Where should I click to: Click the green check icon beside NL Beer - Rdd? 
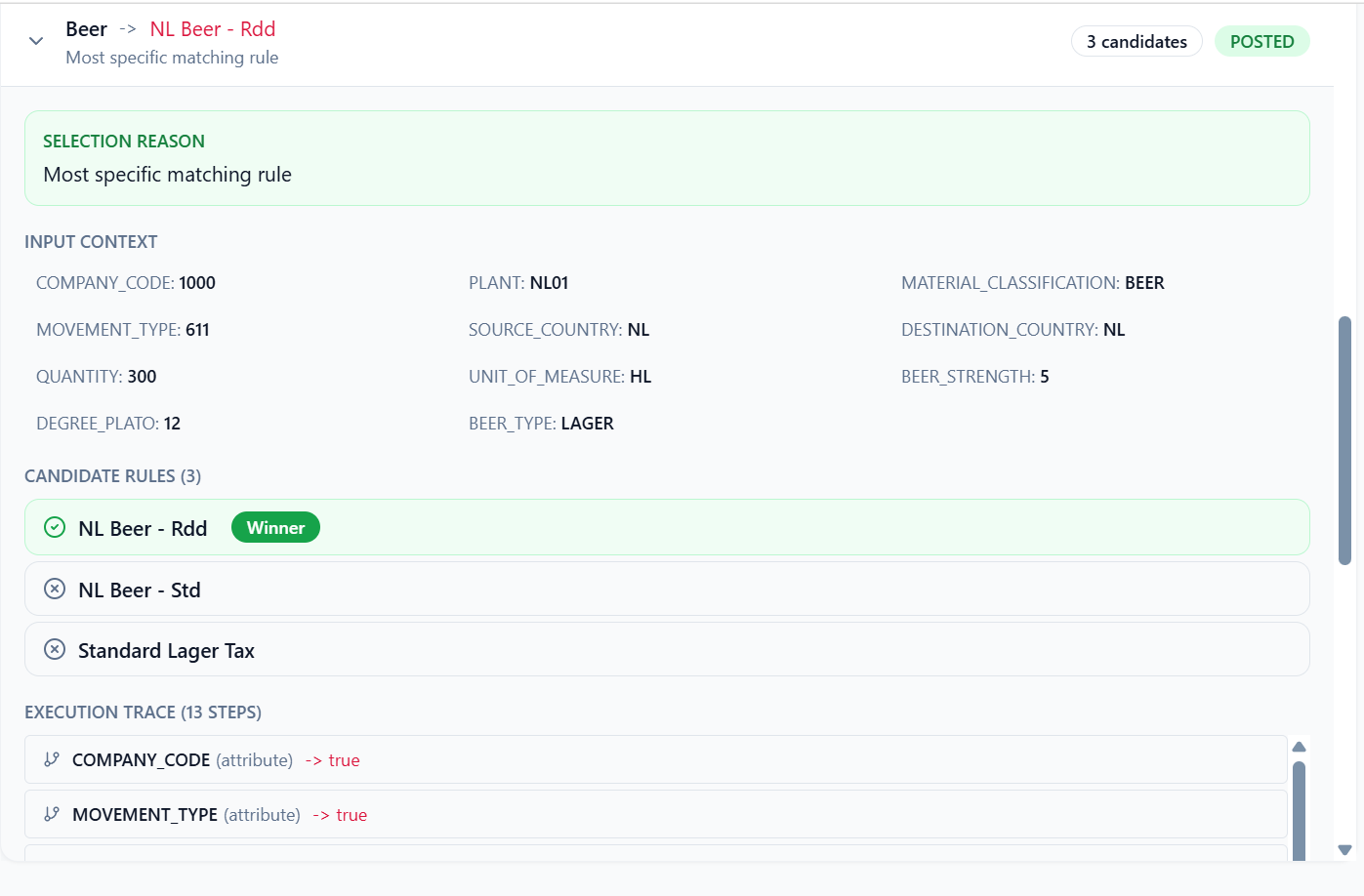(55, 528)
